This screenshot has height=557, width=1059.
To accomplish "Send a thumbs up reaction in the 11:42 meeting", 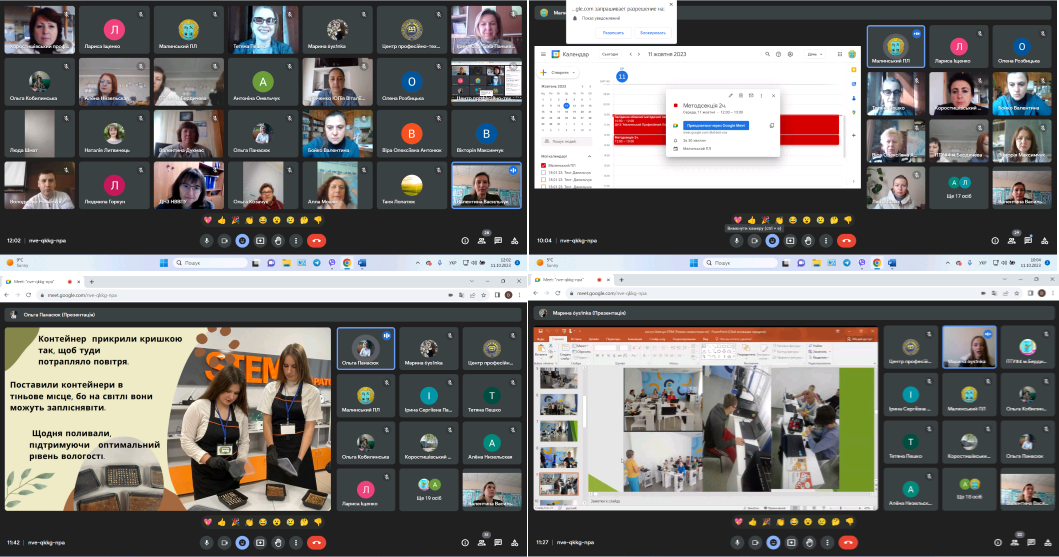I will tap(222, 522).
